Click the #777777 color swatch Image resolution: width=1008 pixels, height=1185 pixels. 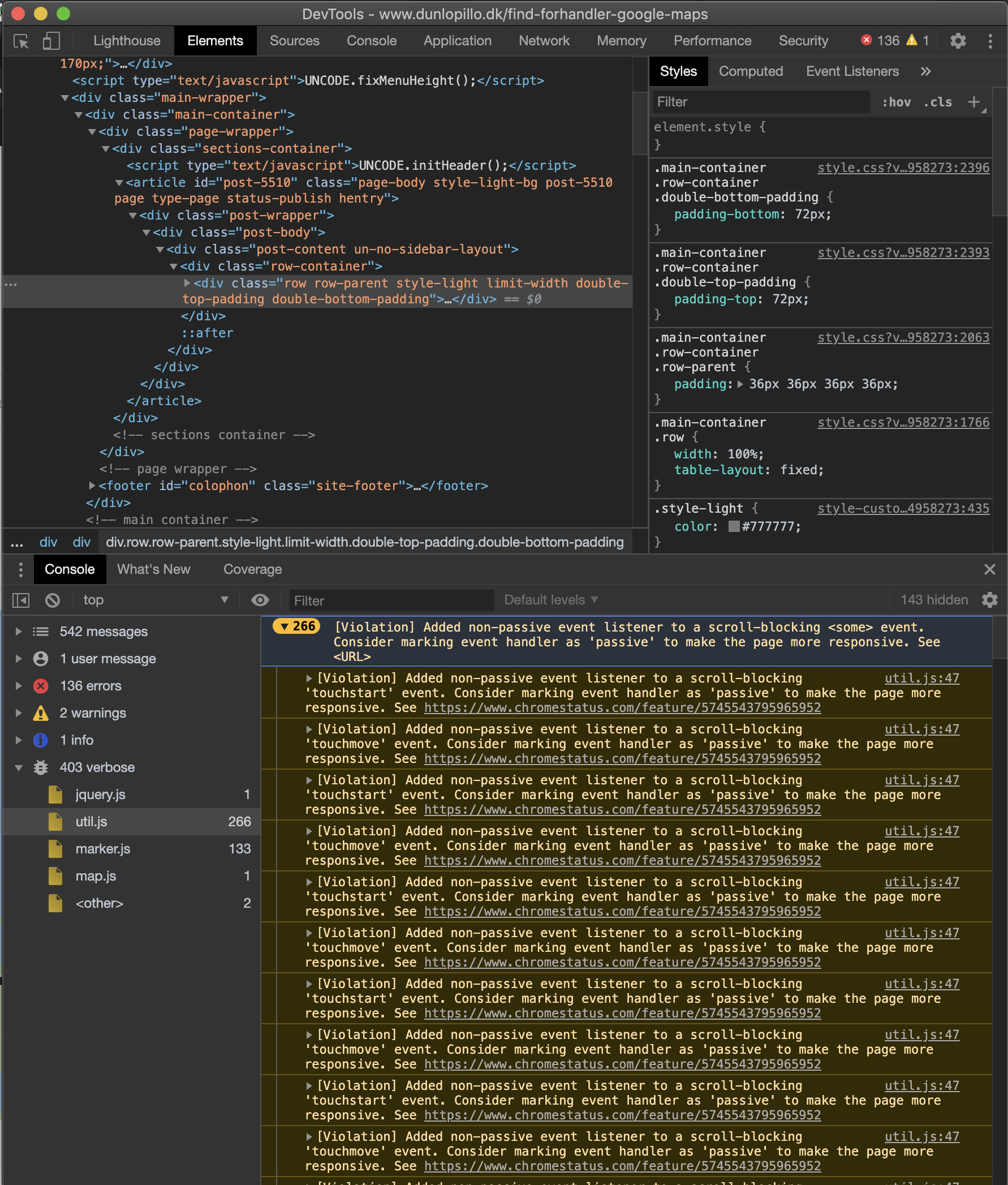(x=734, y=526)
